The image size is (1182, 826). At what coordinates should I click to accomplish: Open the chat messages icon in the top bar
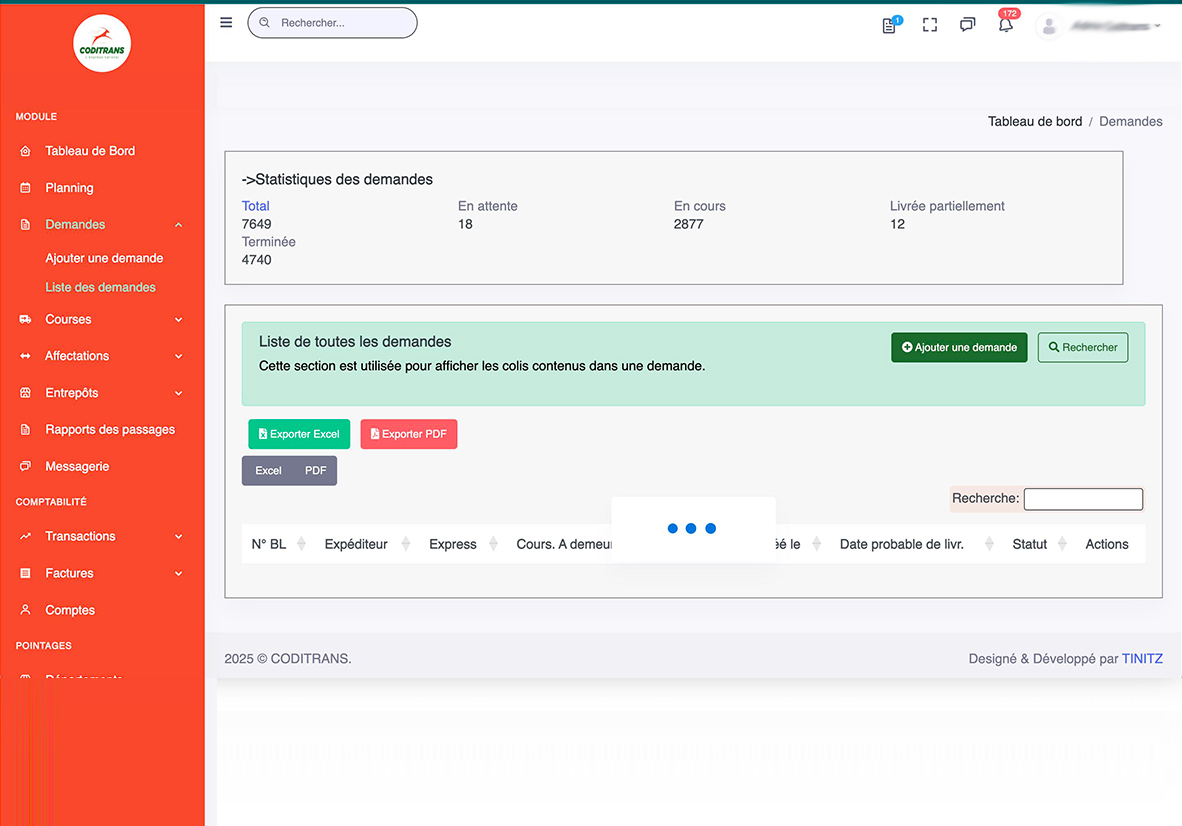[967, 25]
